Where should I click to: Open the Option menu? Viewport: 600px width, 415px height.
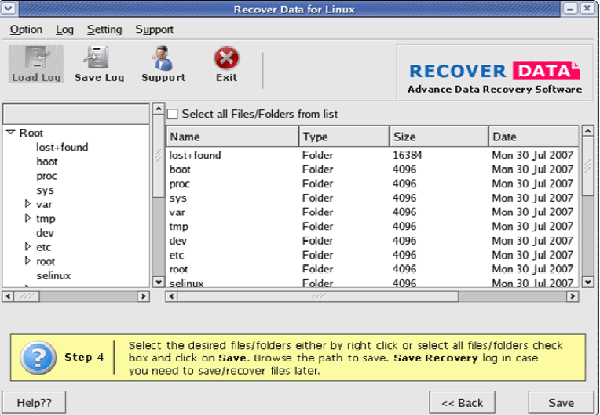[26, 29]
